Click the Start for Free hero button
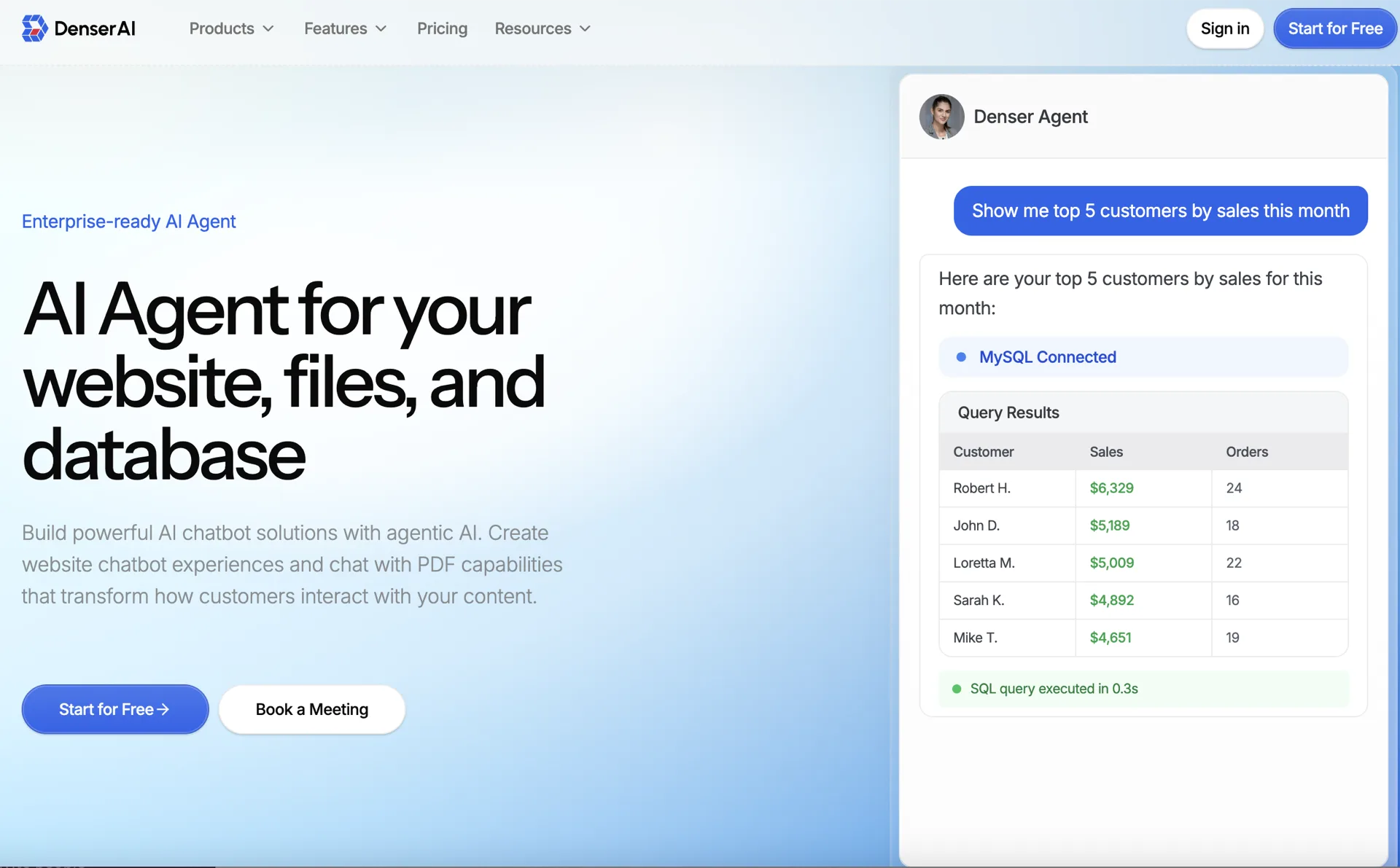Image resolution: width=1400 pixels, height=868 pixels. pyautogui.click(x=114, y=709)
